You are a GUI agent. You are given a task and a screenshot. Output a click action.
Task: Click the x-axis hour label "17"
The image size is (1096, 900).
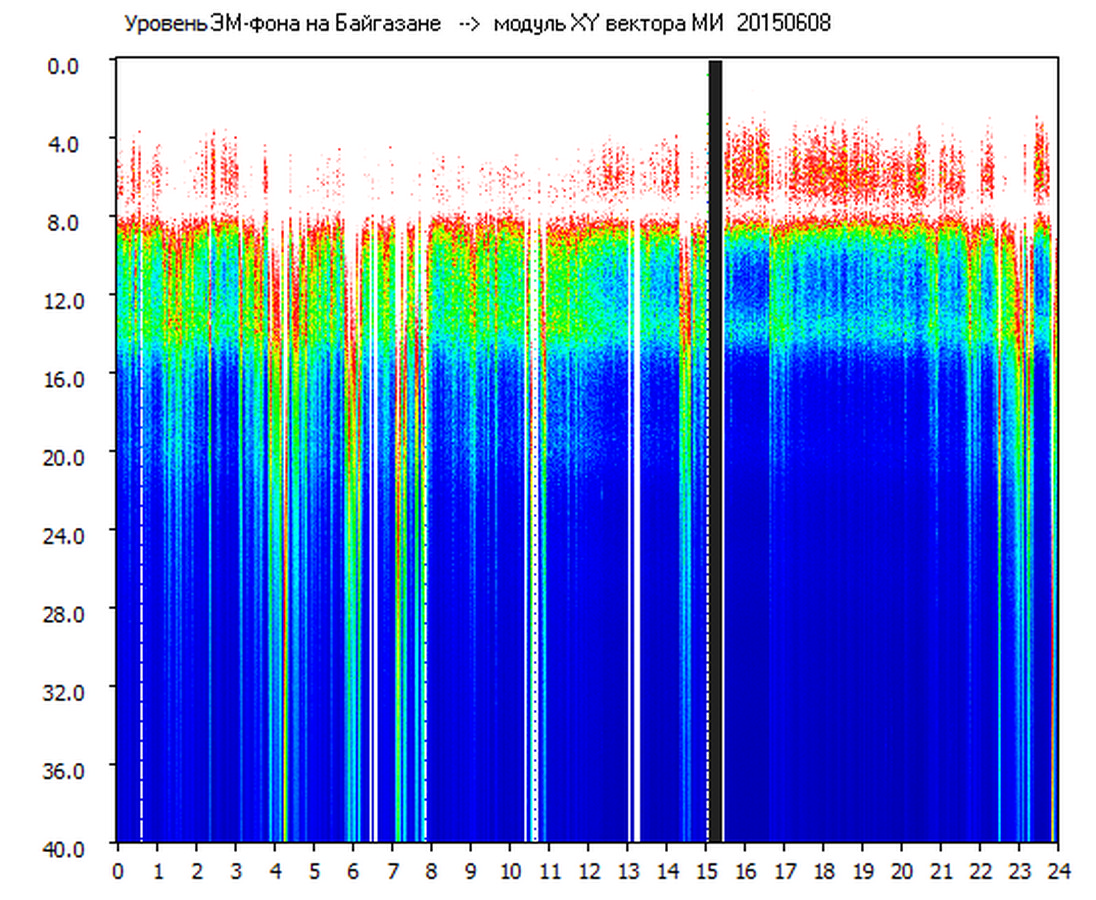(x=785, y=871)
